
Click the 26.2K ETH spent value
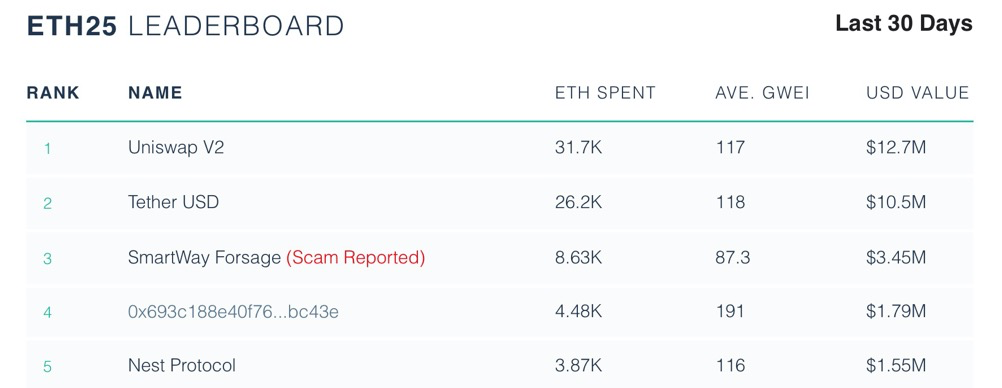(578, 202)
